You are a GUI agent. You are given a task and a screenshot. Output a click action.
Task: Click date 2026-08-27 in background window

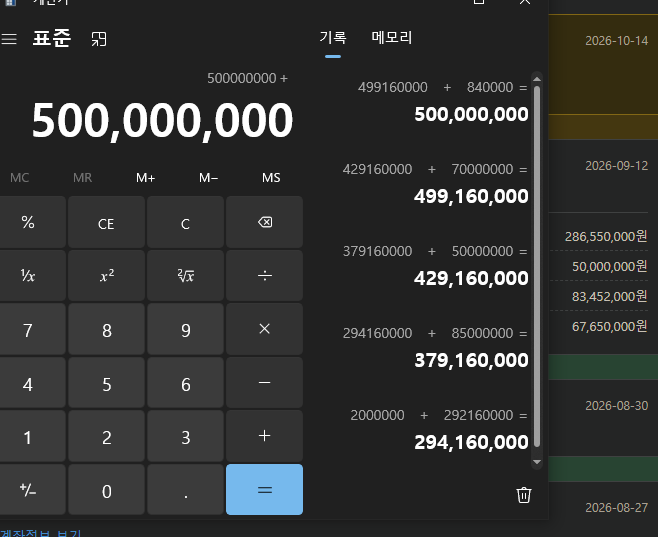pos(616,508)
